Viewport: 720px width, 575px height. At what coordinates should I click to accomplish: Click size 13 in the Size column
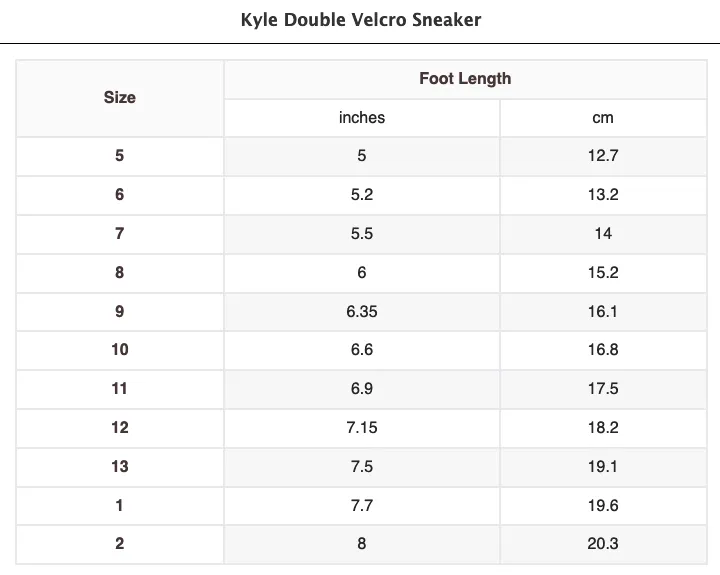(x=120, y=467)
